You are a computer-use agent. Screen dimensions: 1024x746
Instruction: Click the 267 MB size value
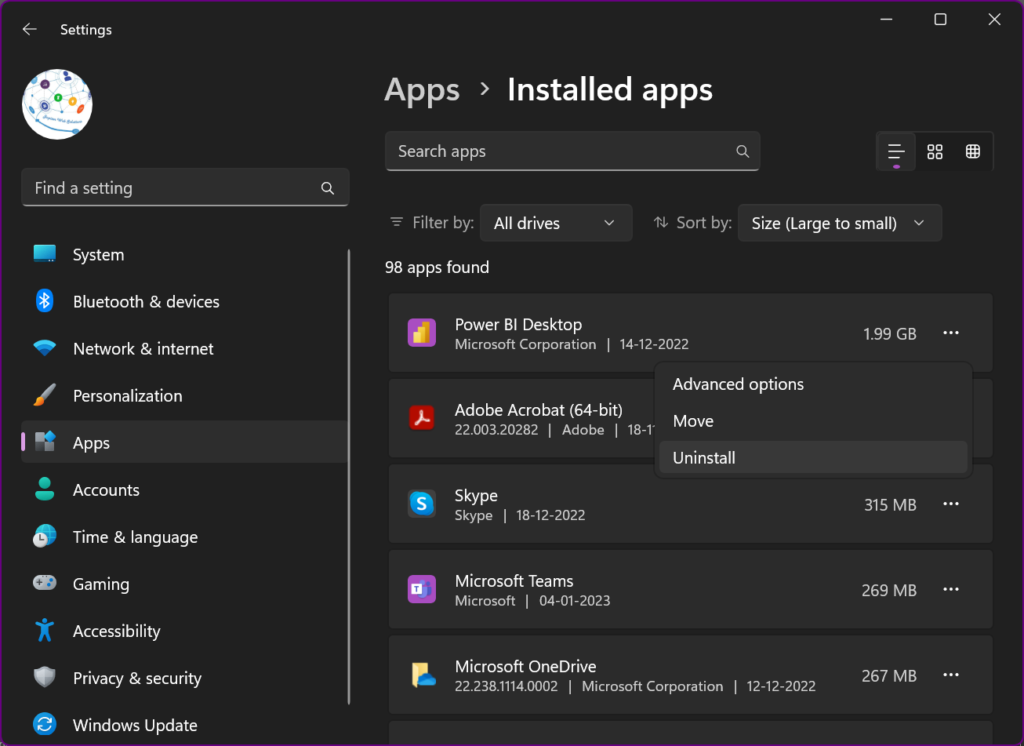889,677
